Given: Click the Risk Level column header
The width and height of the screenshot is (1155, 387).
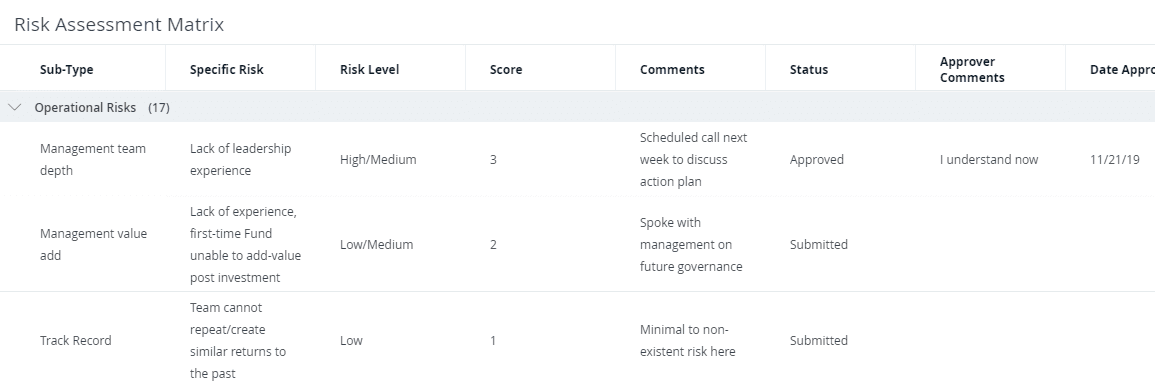Looking at the screenshot, I should [370, 69].
